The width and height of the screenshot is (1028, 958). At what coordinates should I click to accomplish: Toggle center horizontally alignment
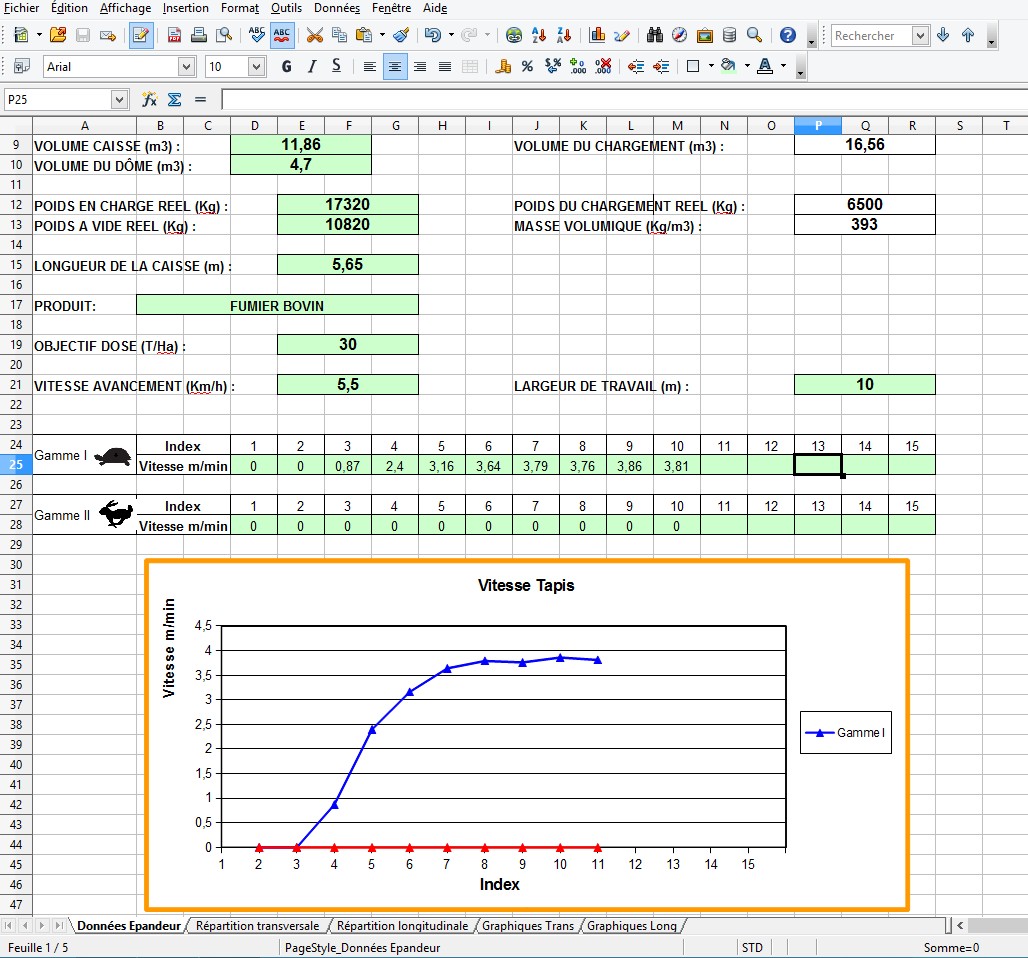(x=395, y=66)
